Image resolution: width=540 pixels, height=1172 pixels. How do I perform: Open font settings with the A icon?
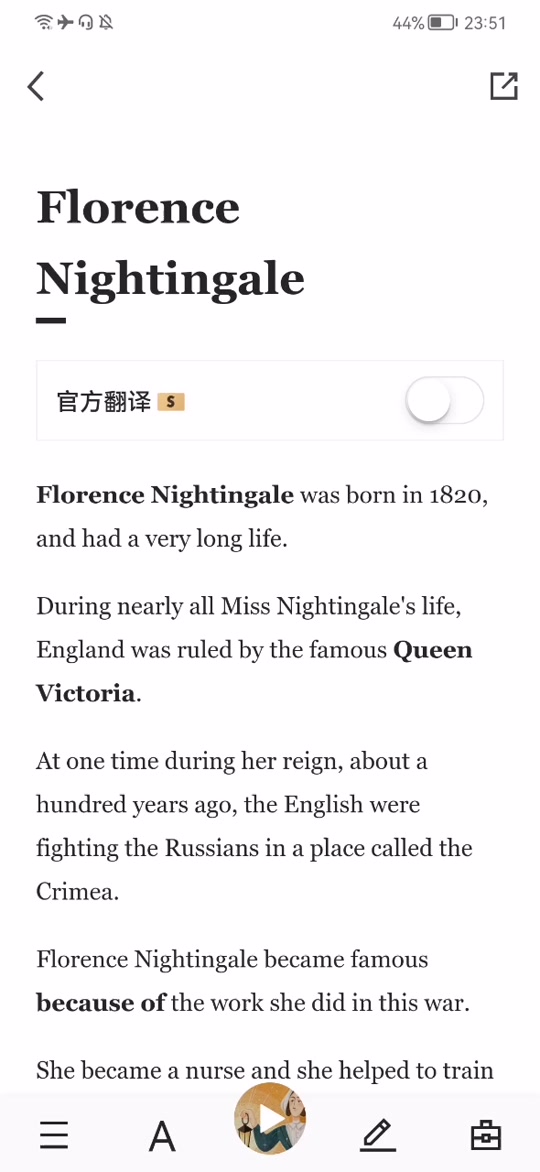pos(162,1137)
